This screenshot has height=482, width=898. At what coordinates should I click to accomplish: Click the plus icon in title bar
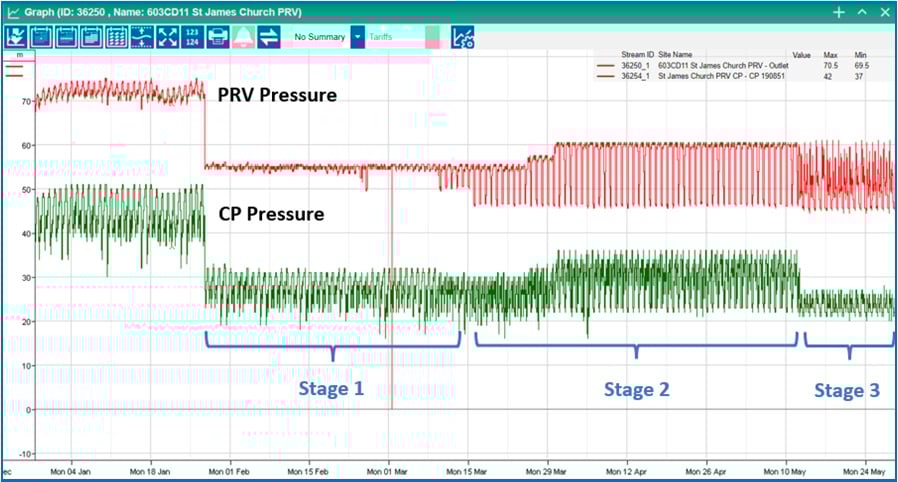click(838, 12)
